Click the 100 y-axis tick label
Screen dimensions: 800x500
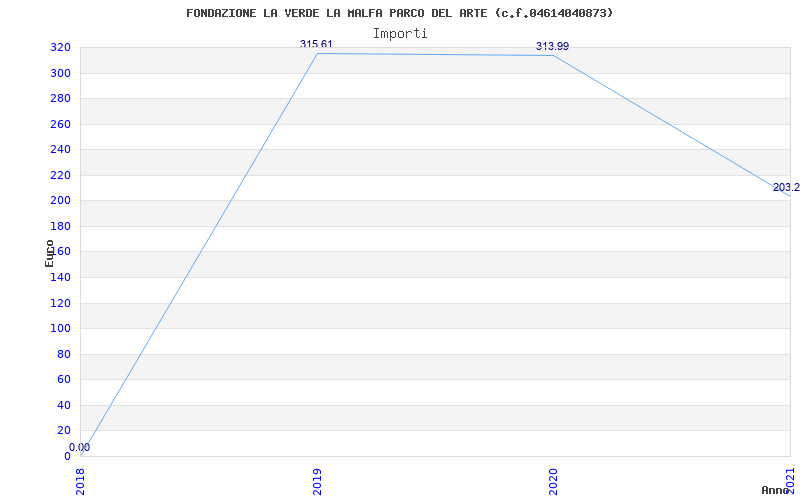point(60,329)
